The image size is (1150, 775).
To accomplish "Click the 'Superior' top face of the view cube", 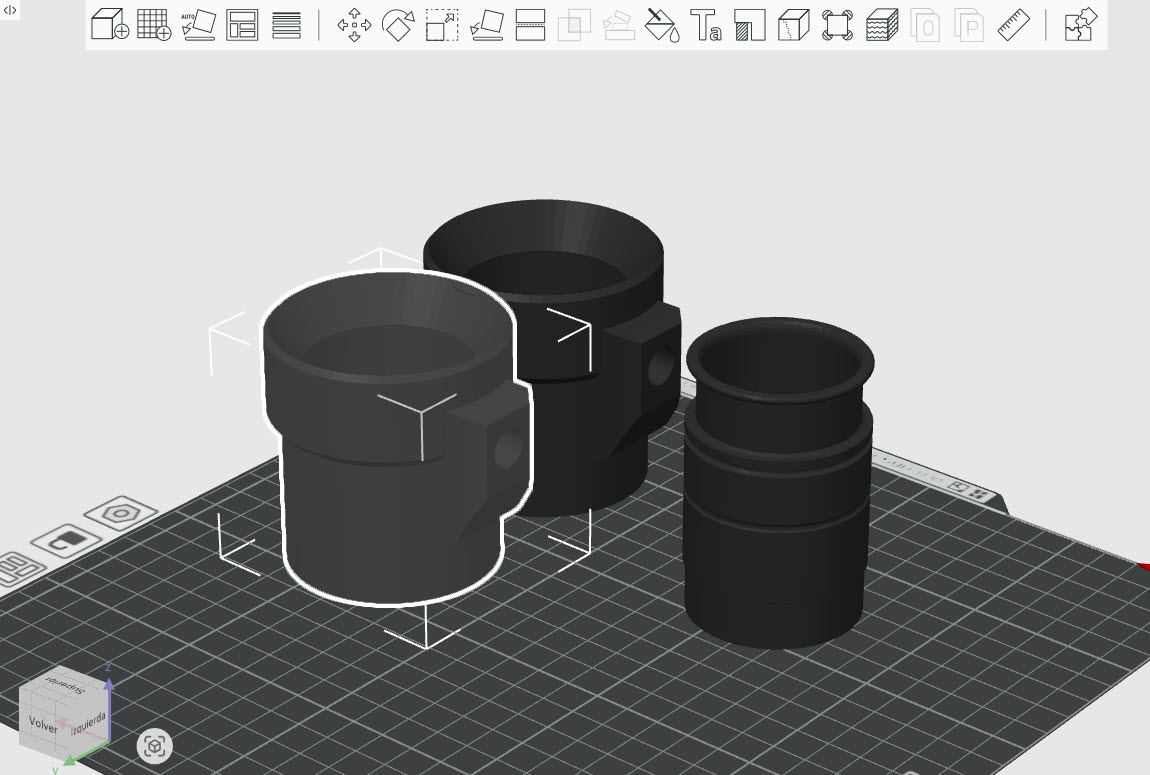I will [65, 684].
